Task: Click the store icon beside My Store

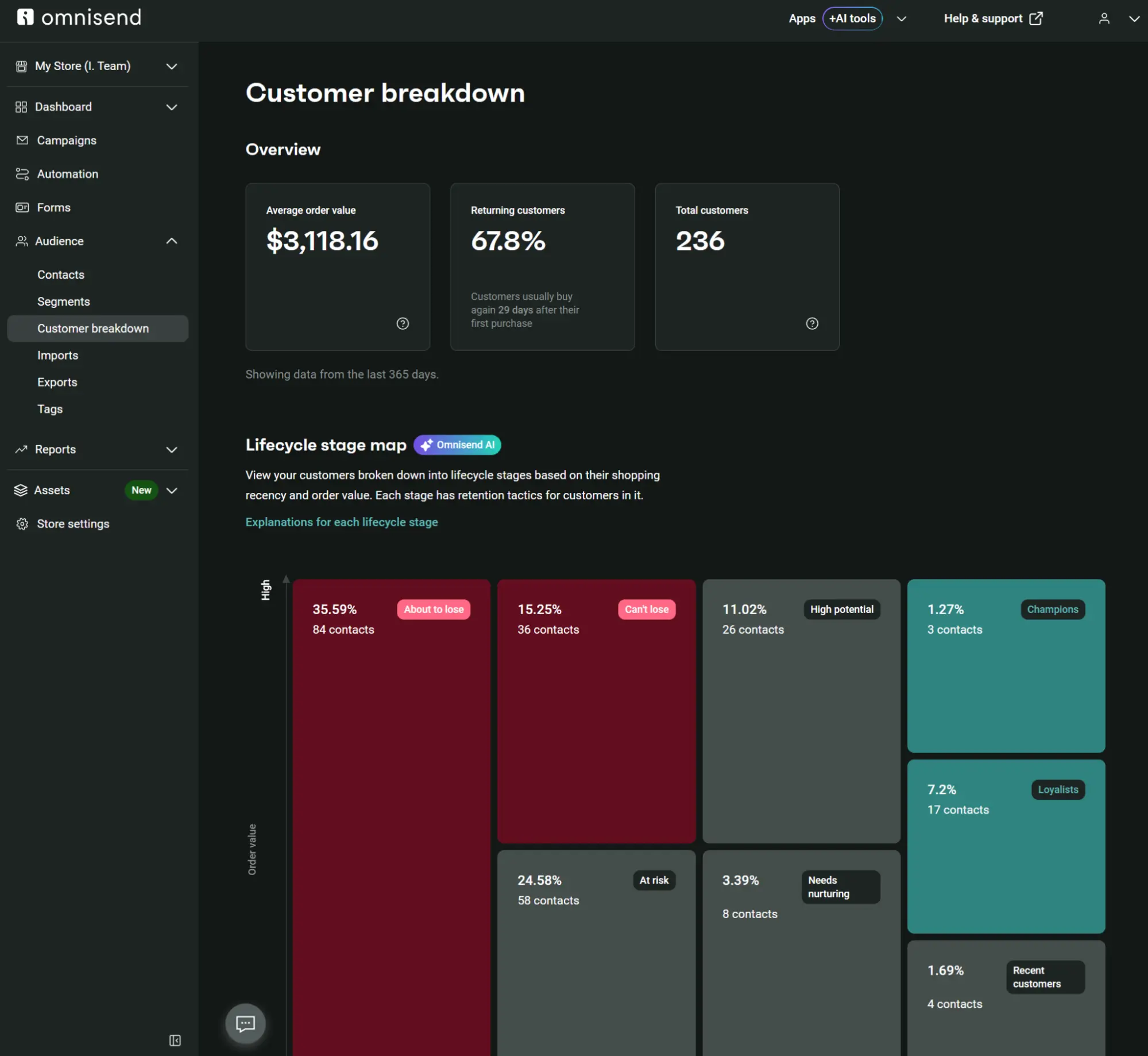Action: tap(21, 66)
